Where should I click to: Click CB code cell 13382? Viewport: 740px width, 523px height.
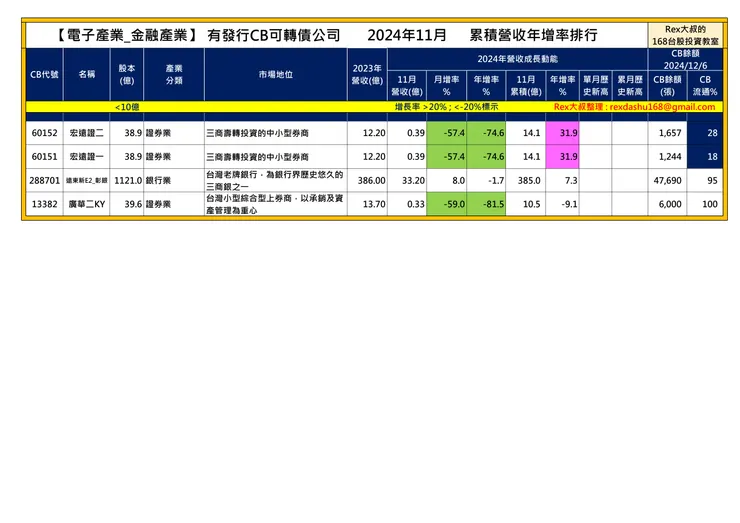click(44, 204)
